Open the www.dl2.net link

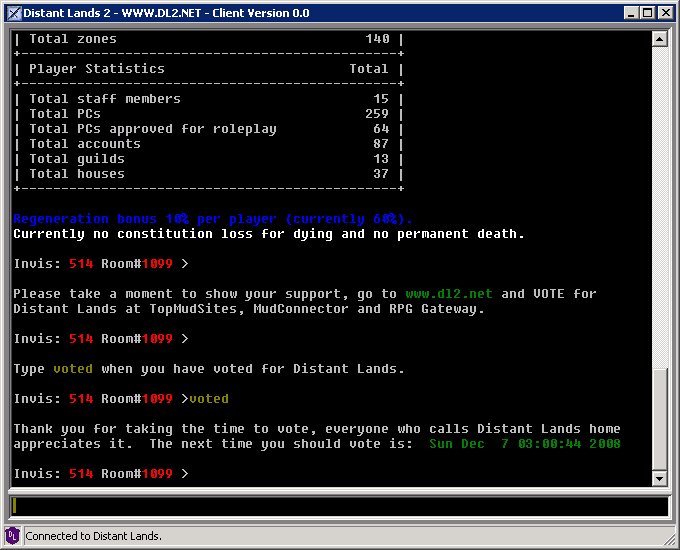[x=449, y=294]
